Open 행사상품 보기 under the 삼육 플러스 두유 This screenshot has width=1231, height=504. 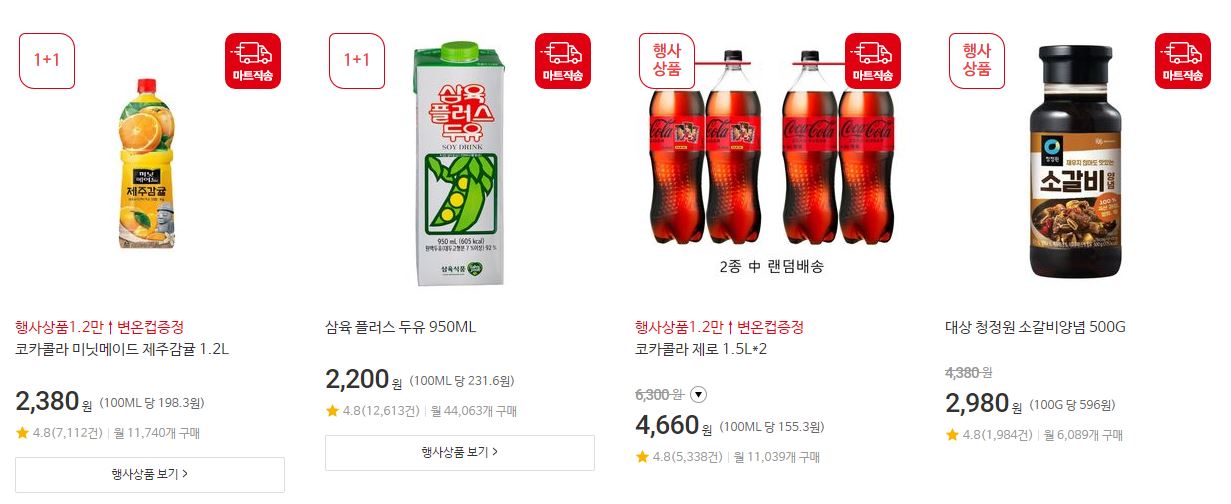(x=460, y=452)
